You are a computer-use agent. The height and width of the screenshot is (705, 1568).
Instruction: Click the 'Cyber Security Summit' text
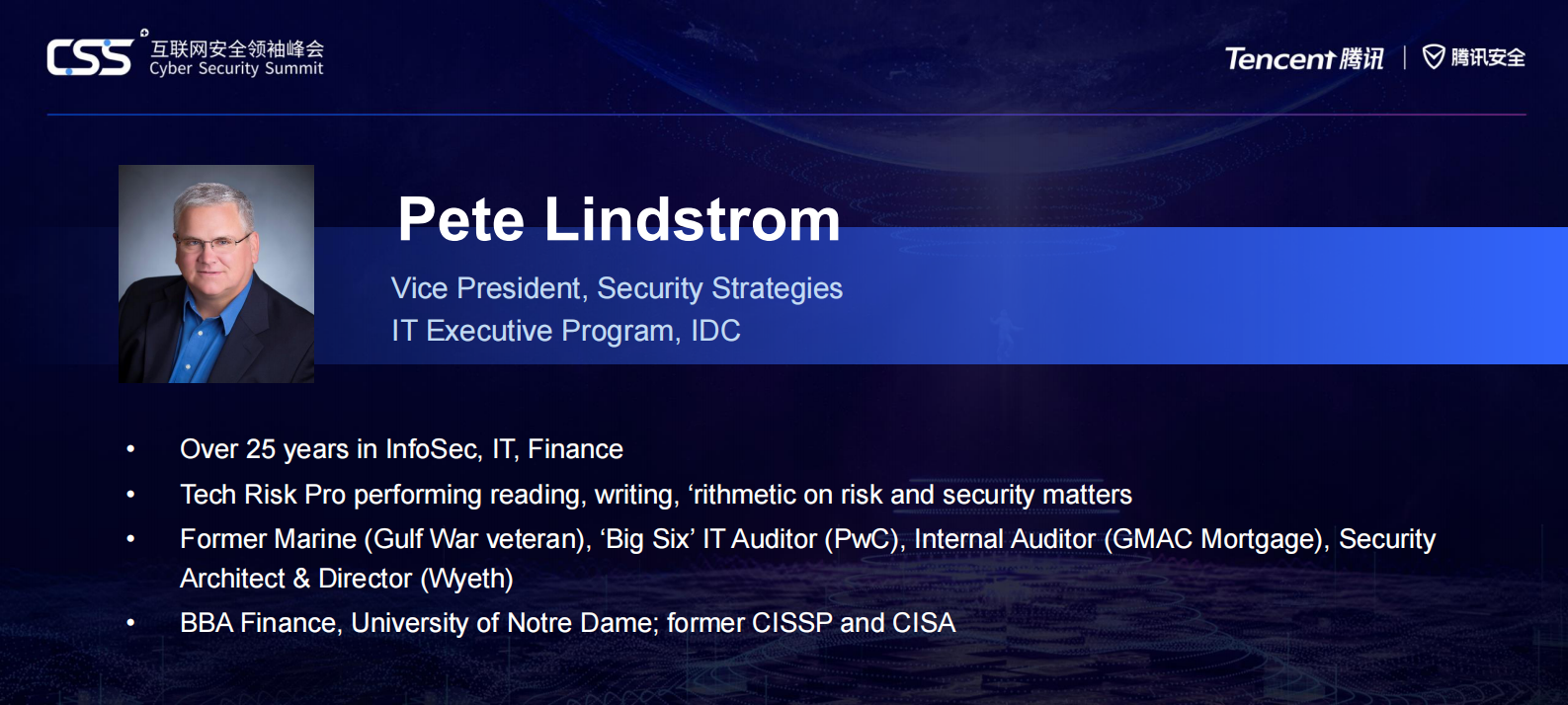(x=236, y=69)
